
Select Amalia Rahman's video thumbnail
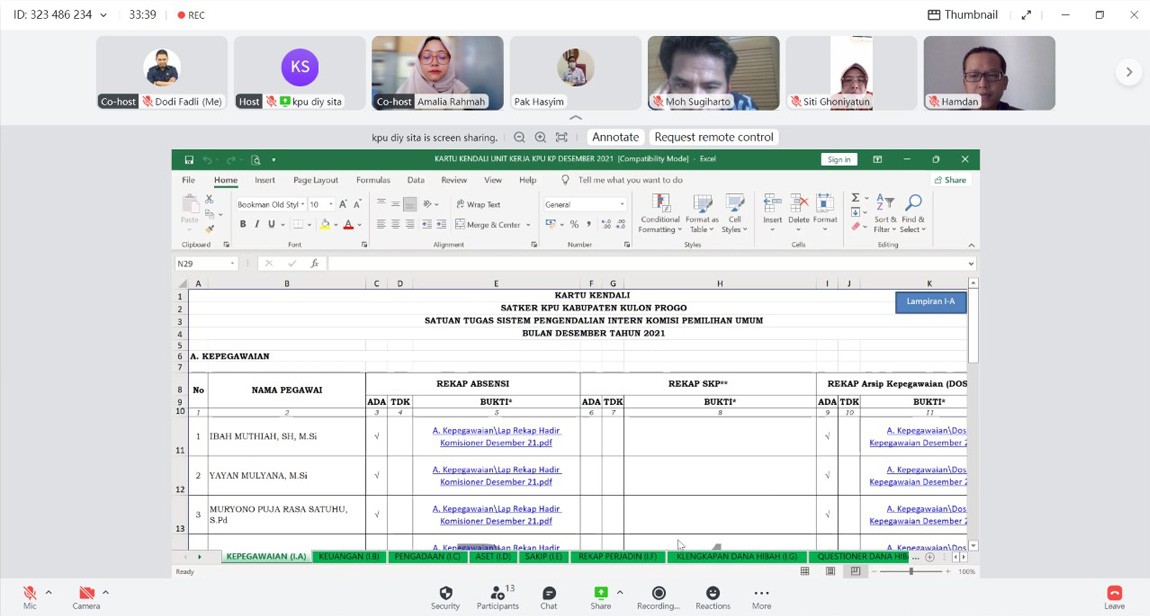click(437, 72)
